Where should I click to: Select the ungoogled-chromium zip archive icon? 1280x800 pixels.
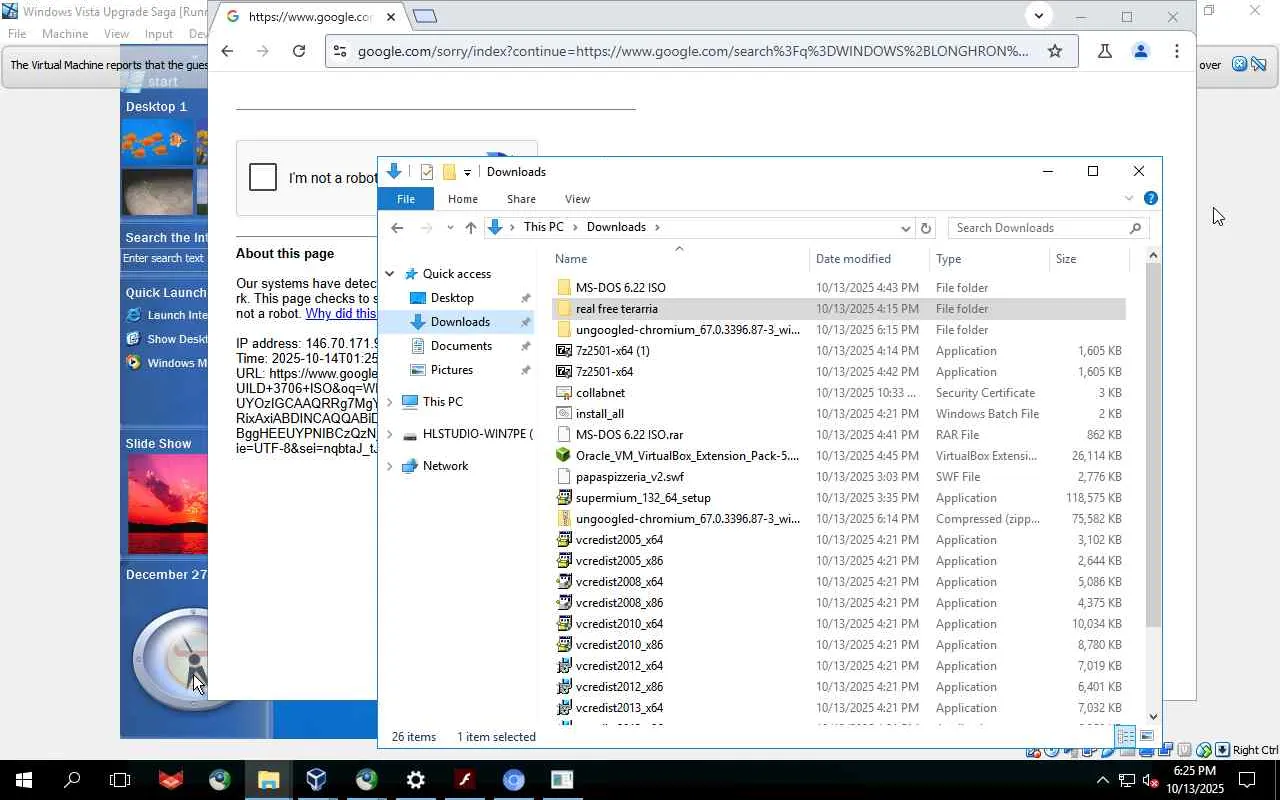coord(563,519)
